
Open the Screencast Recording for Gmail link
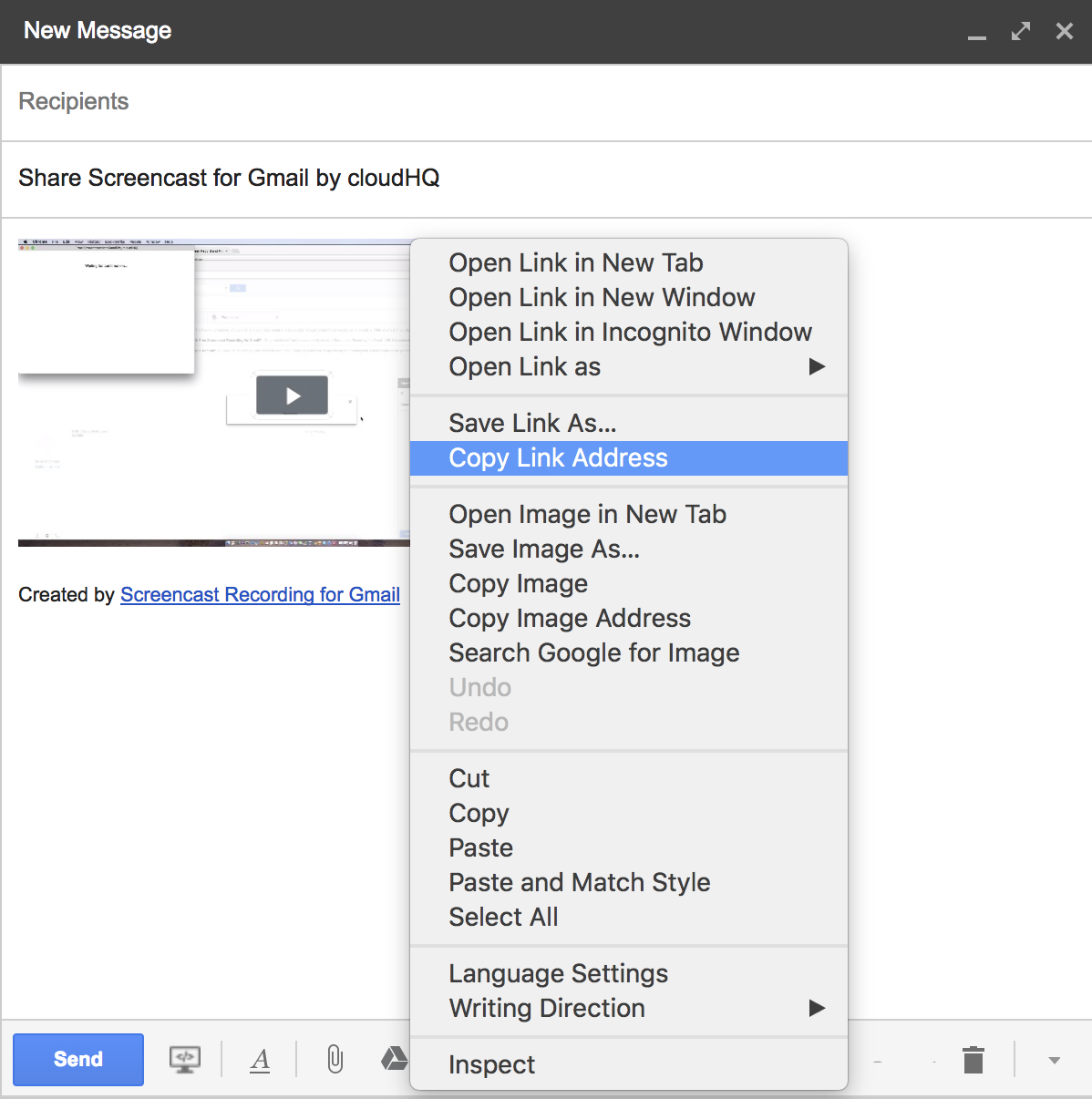260,594
